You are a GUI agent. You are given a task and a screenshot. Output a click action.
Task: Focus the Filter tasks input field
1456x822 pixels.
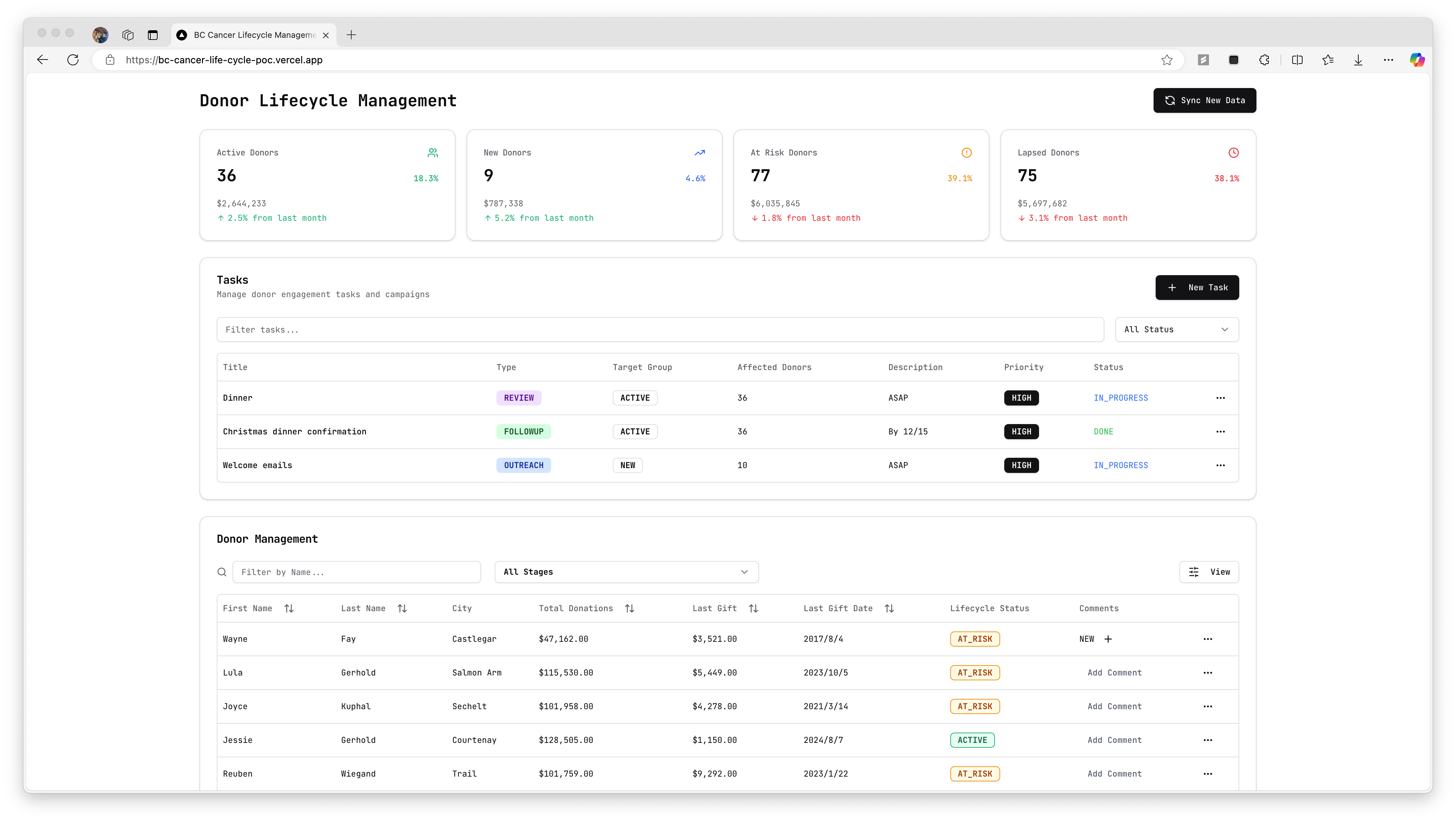pos(660,329)
